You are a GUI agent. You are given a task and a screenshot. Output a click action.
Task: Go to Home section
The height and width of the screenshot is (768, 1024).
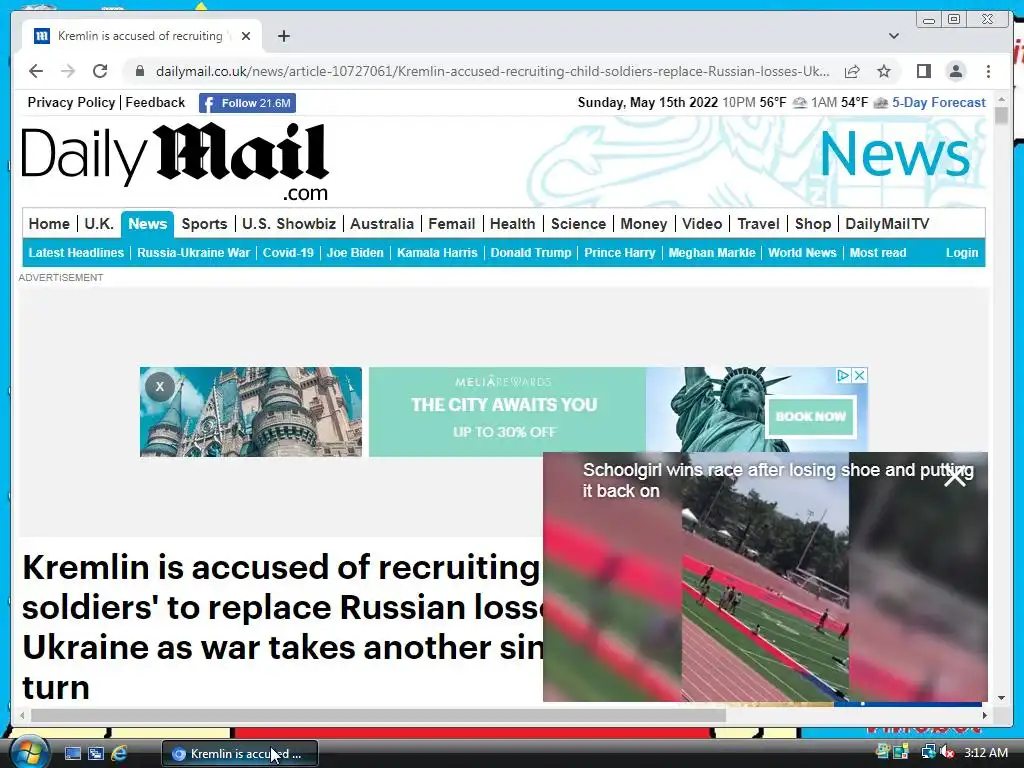coord(49,224)
